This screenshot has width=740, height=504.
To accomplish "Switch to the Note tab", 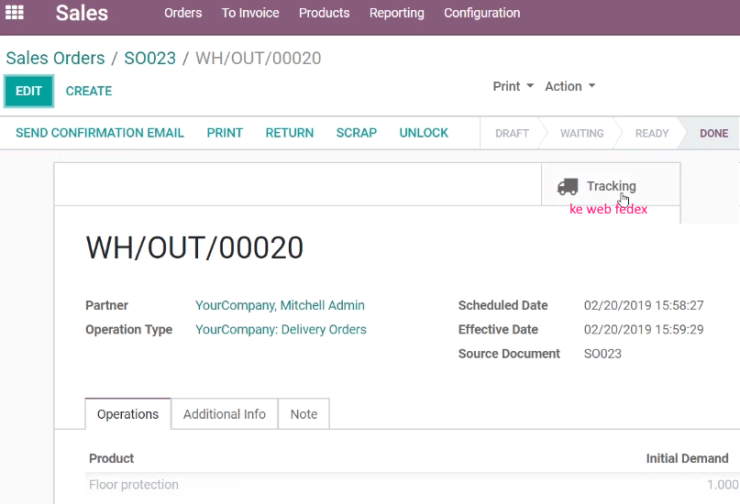I will [303, 414].
